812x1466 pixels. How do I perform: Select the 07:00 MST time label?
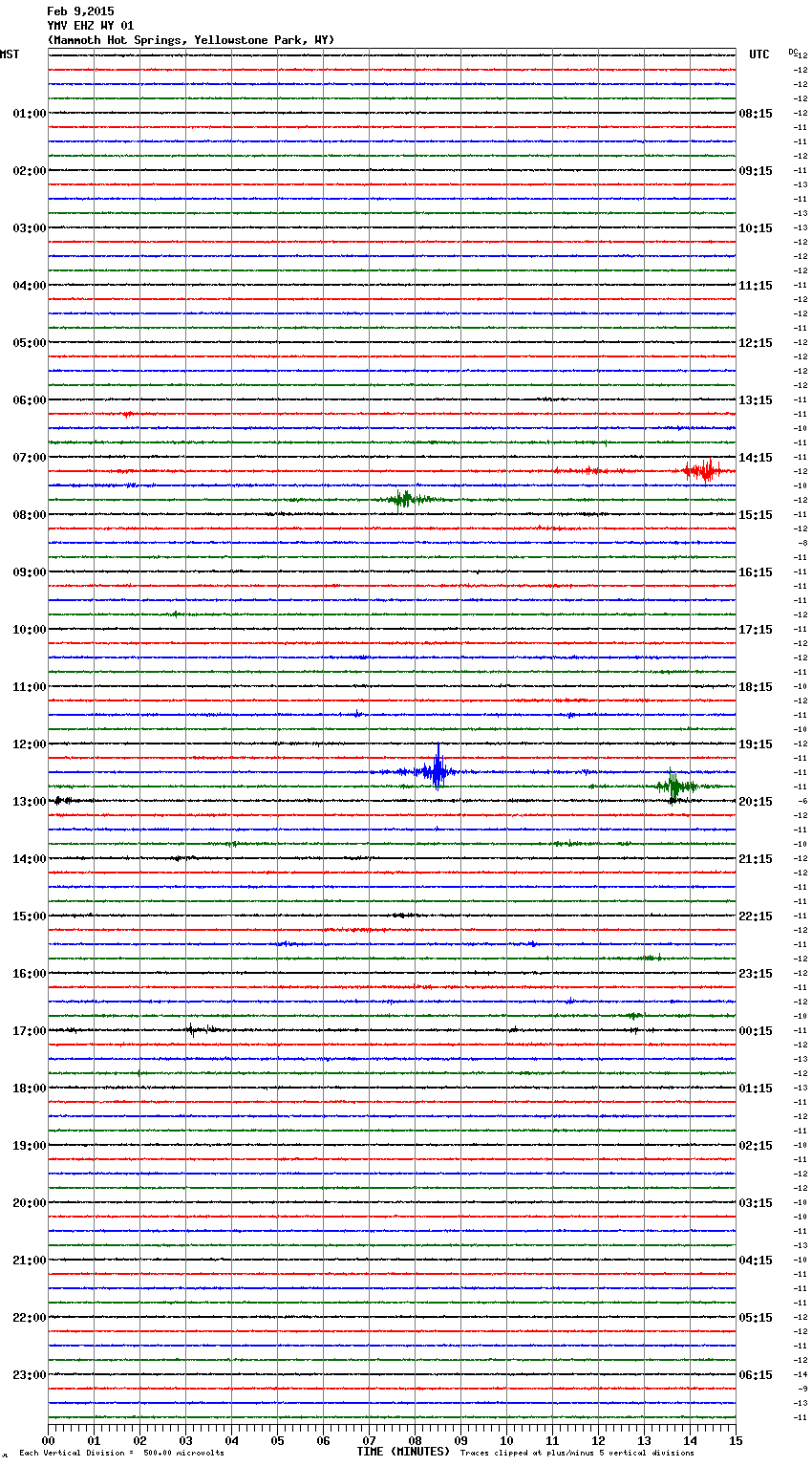pos(29,457)
